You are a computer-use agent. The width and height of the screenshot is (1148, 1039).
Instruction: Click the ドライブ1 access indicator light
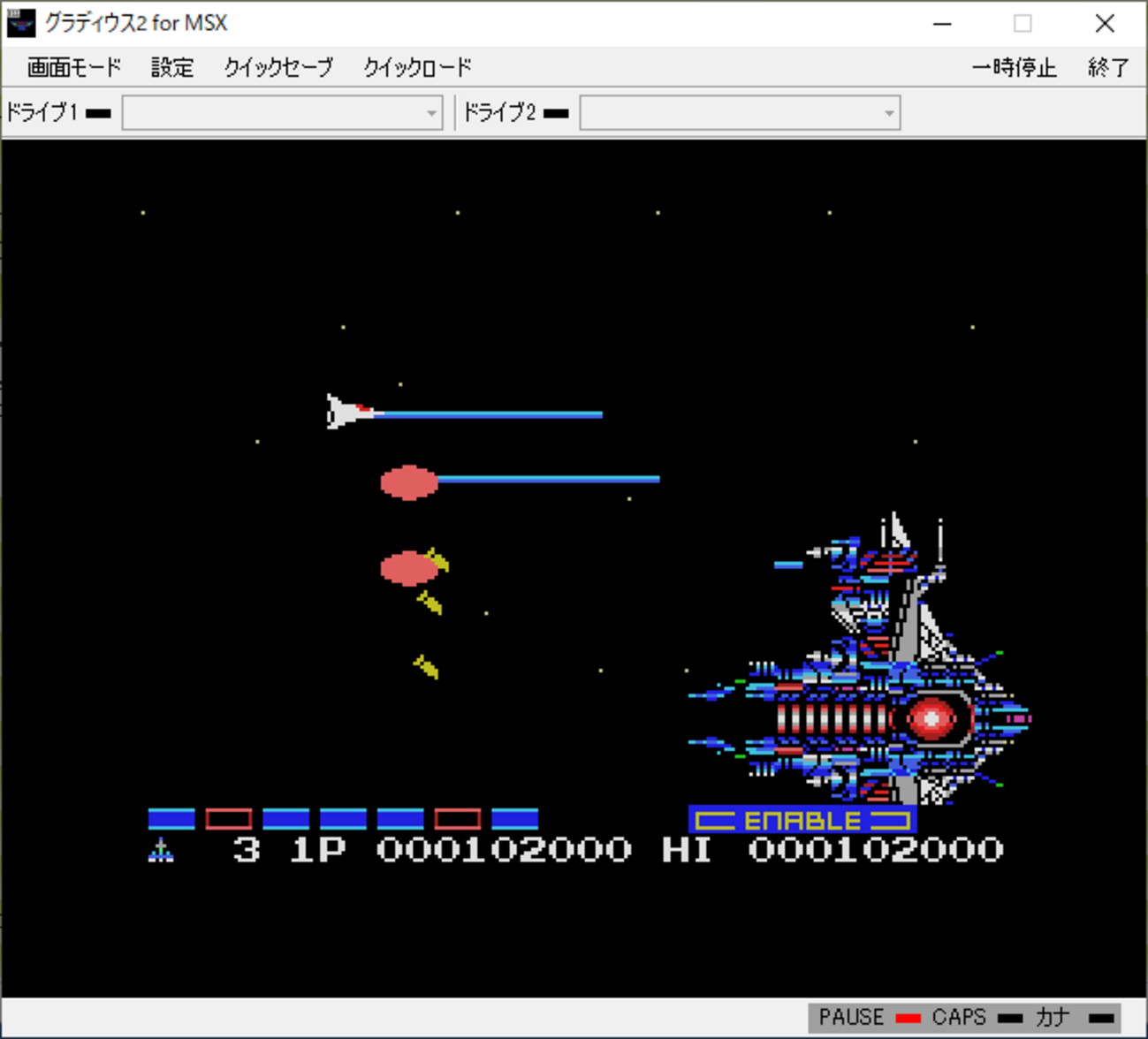click(98, 113)
